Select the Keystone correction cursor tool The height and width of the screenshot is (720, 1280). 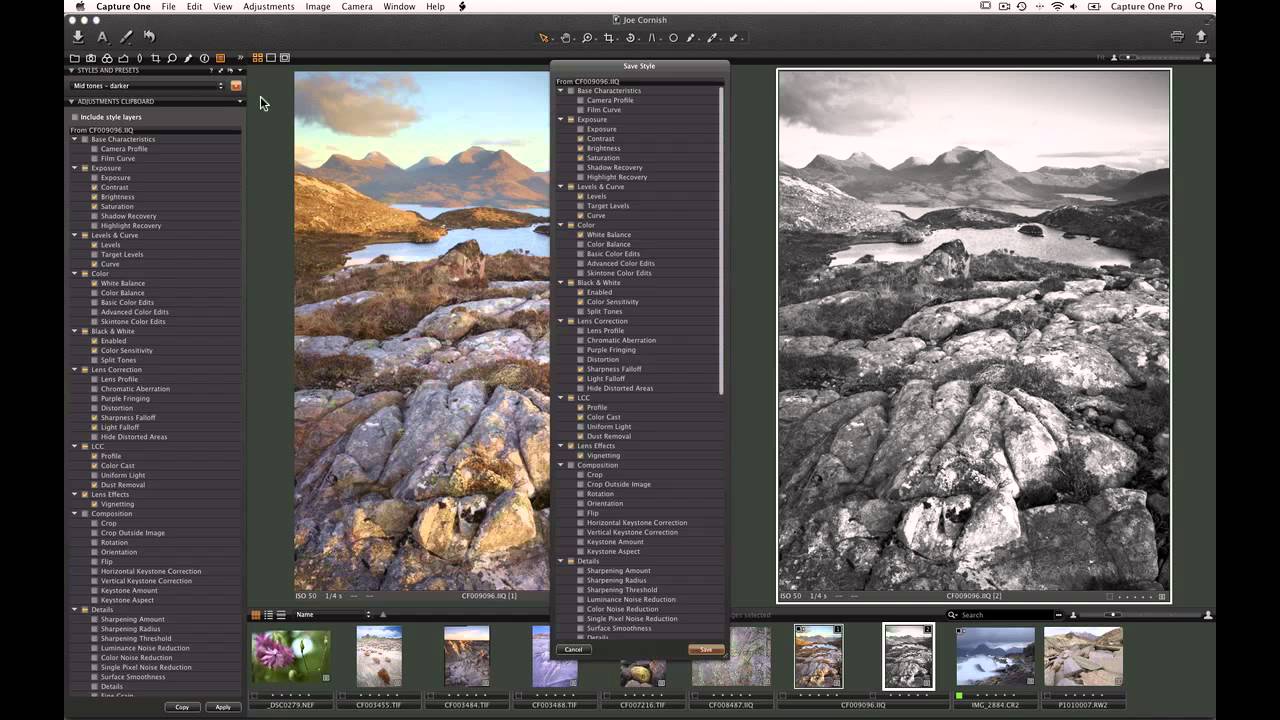[652, 38]
